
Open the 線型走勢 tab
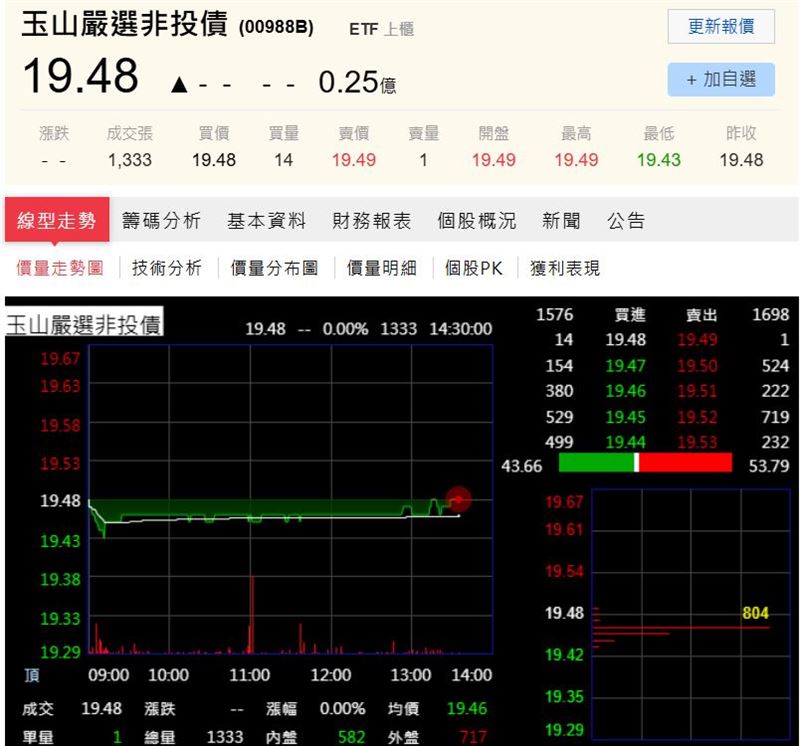pos(57,220)
